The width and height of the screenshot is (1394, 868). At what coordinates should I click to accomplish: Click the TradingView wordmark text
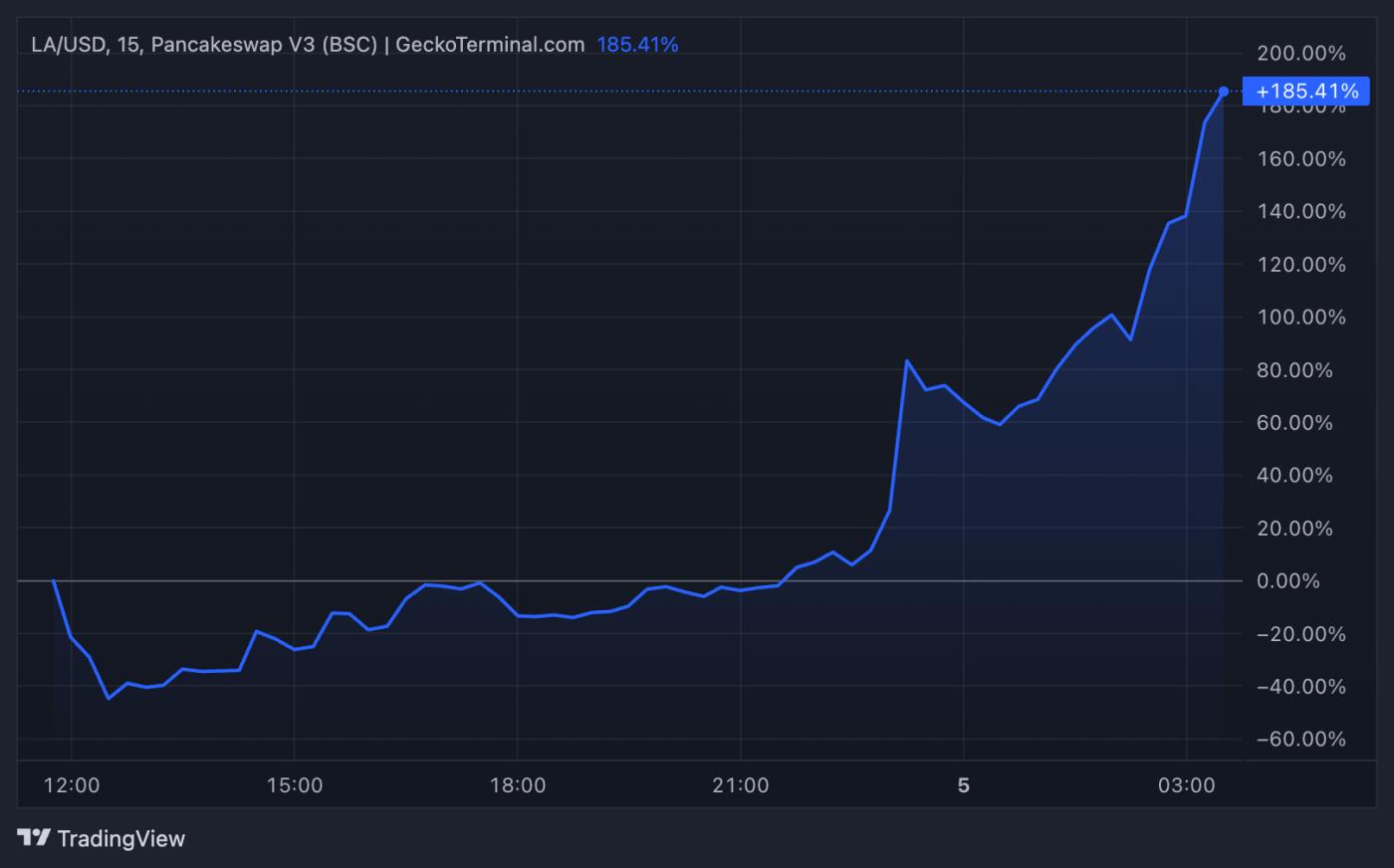[121, 838]
